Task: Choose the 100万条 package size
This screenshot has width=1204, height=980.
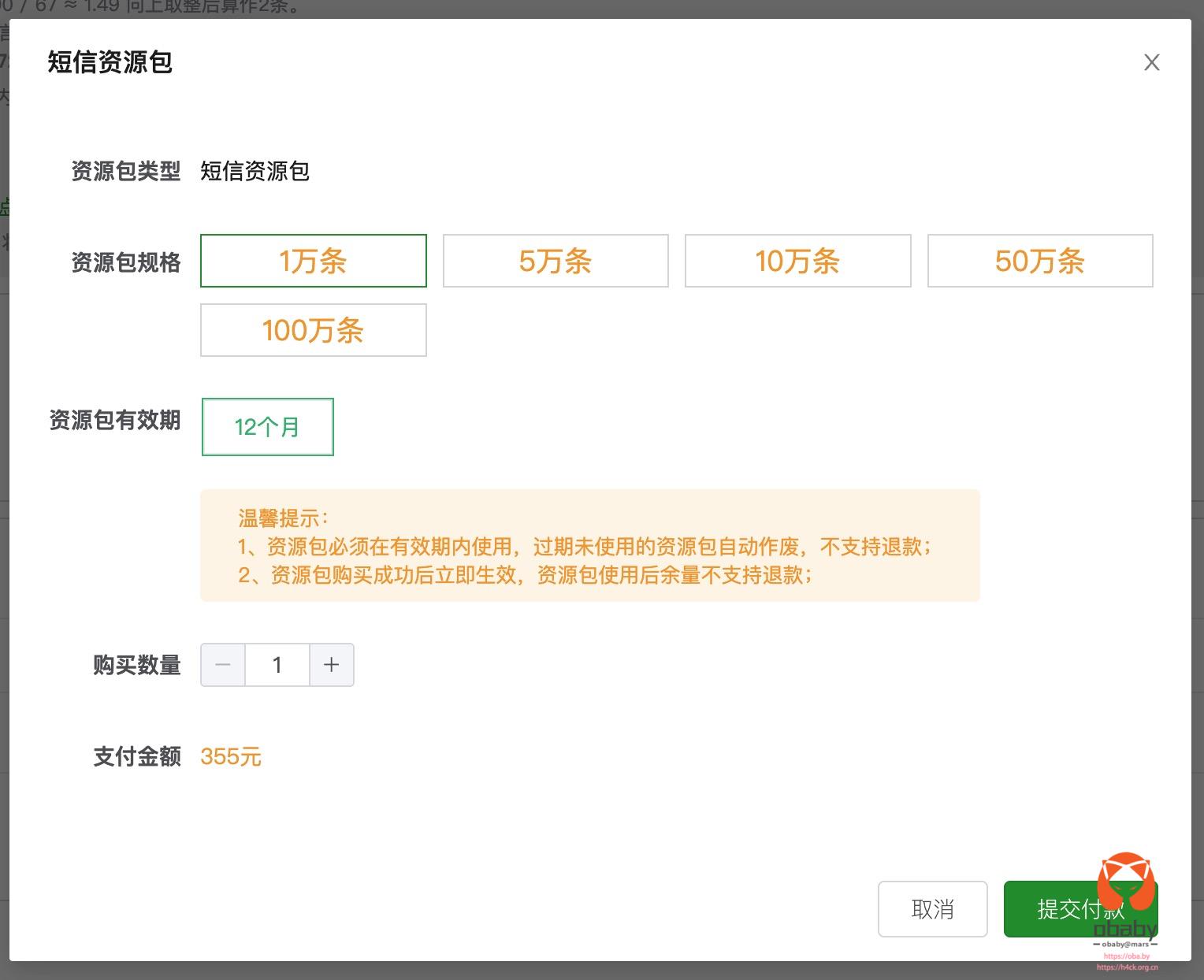Action: [313, 330]
